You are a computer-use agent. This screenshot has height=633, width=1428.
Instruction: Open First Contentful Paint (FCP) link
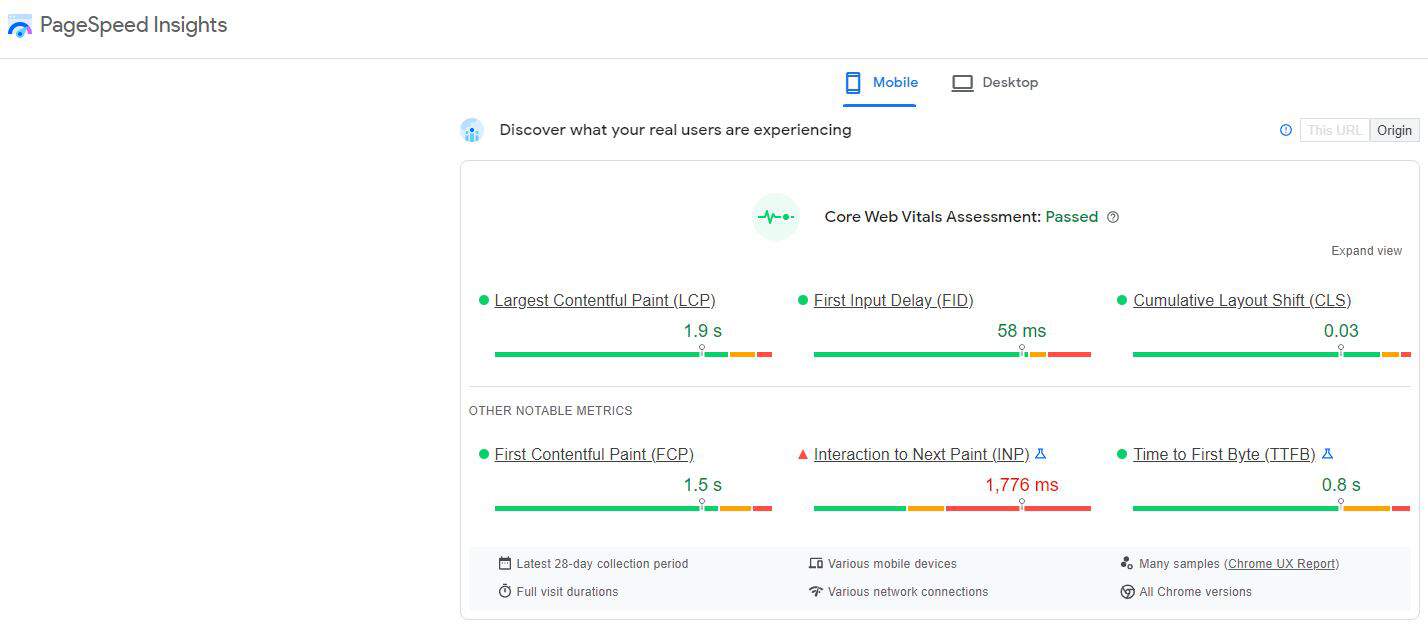click(x=594, y=454)
